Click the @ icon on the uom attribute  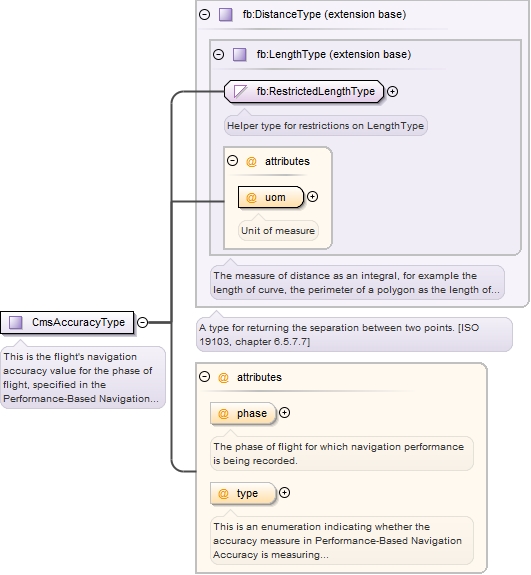[251, 198]
